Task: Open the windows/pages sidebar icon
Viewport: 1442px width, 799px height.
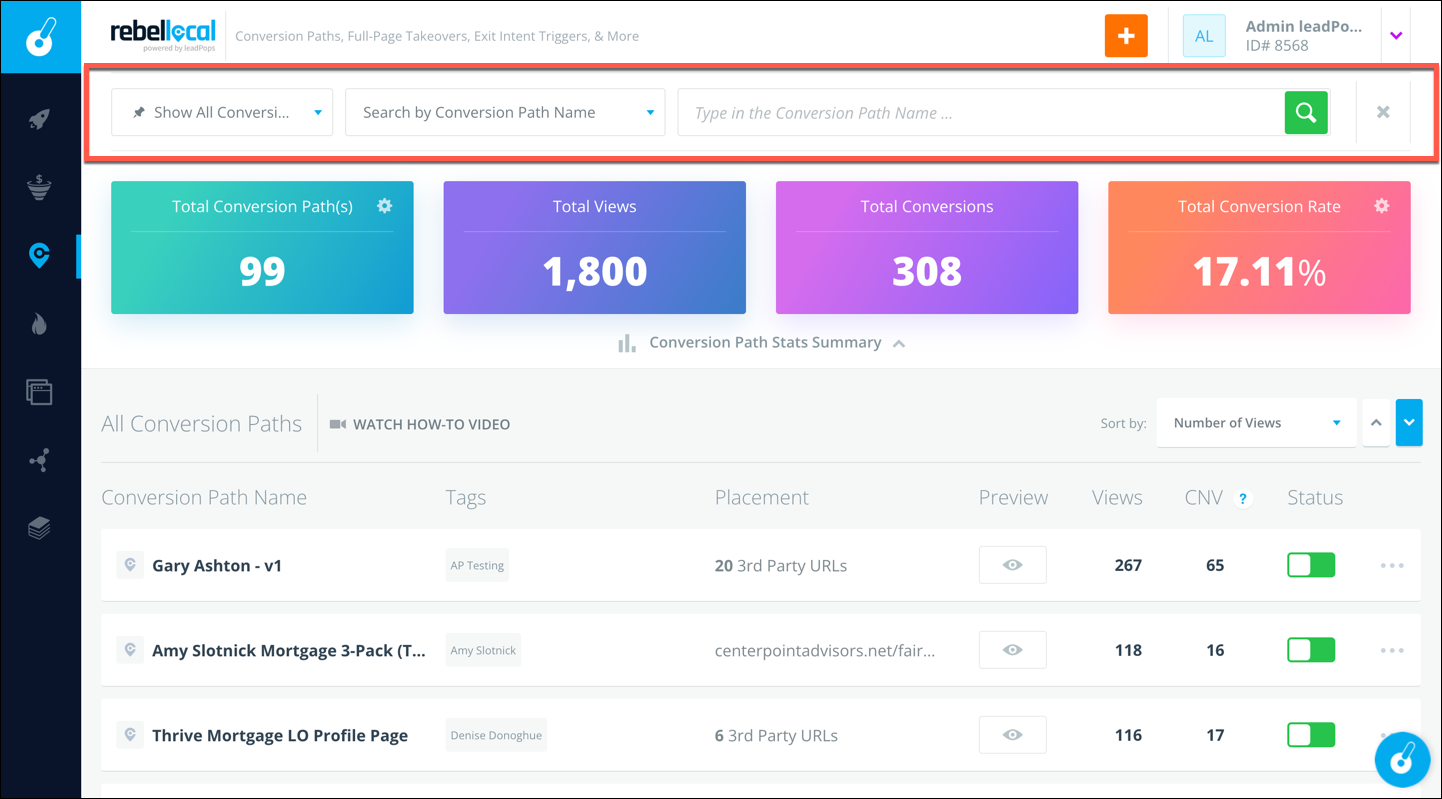Action: [39, 391]
